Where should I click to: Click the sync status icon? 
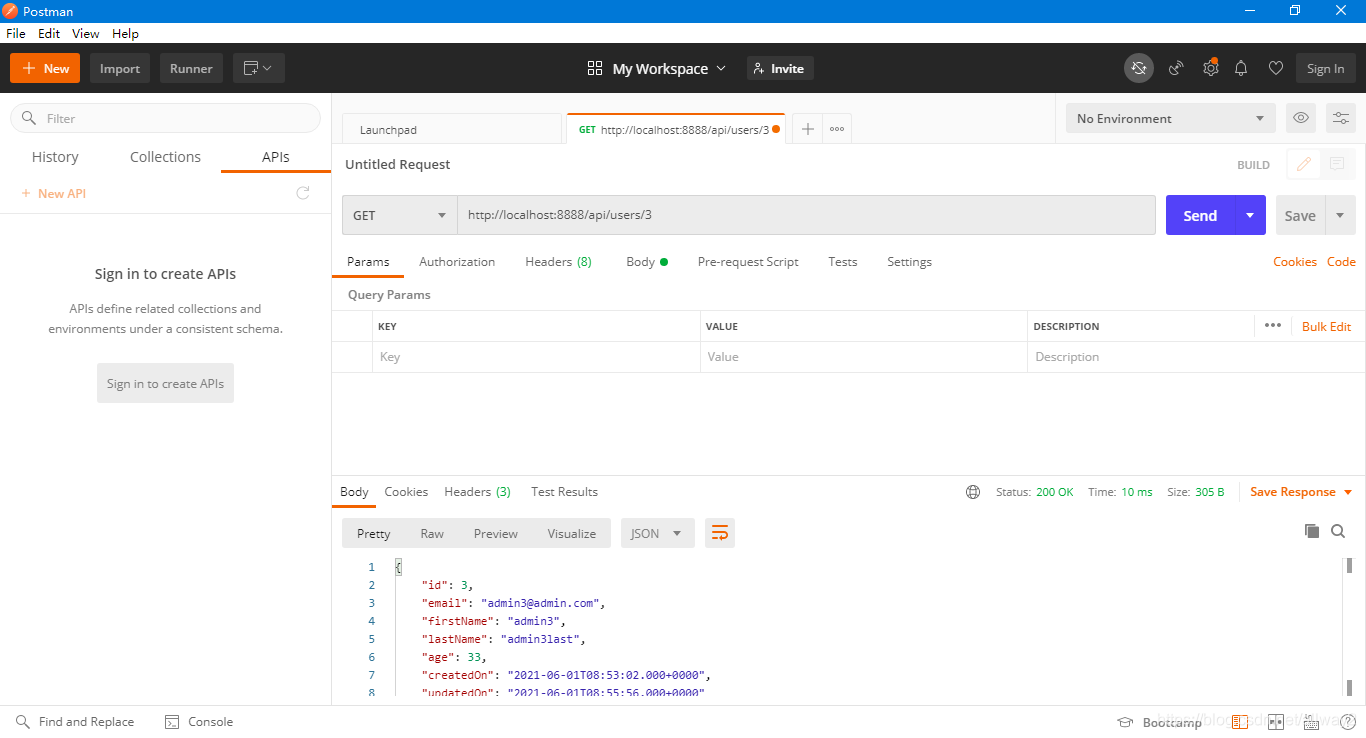(1138, 68)
